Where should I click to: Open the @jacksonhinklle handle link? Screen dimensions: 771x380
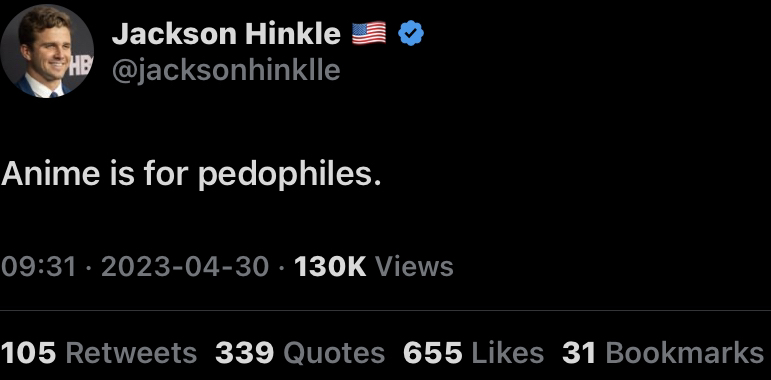226,69
